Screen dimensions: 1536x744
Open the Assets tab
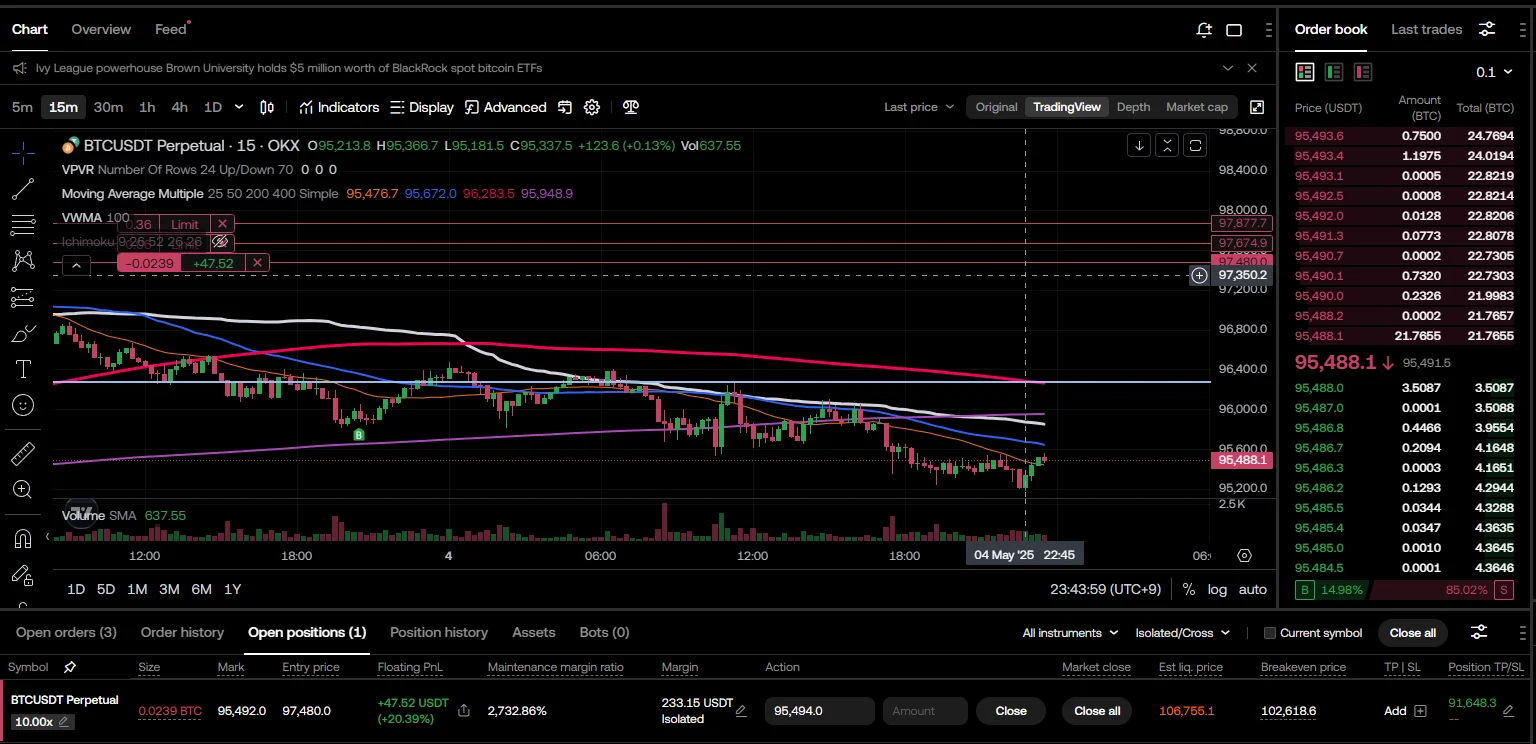[534, 632]
